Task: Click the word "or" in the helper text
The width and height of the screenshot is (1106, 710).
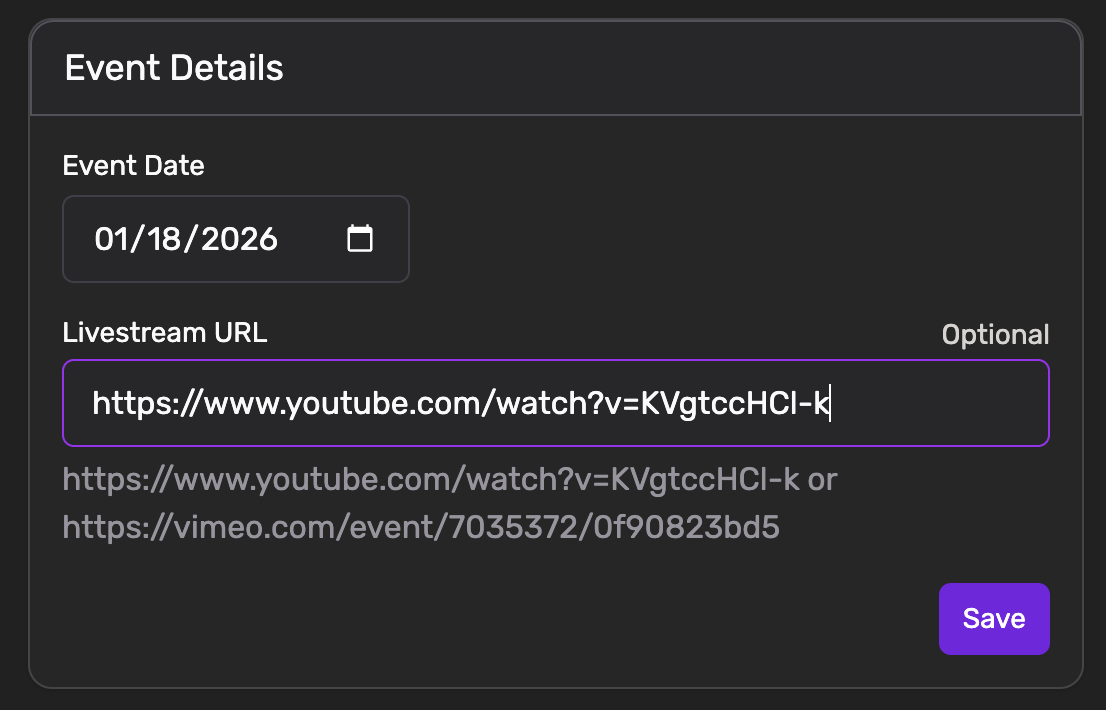Action: tap(822, 480)
